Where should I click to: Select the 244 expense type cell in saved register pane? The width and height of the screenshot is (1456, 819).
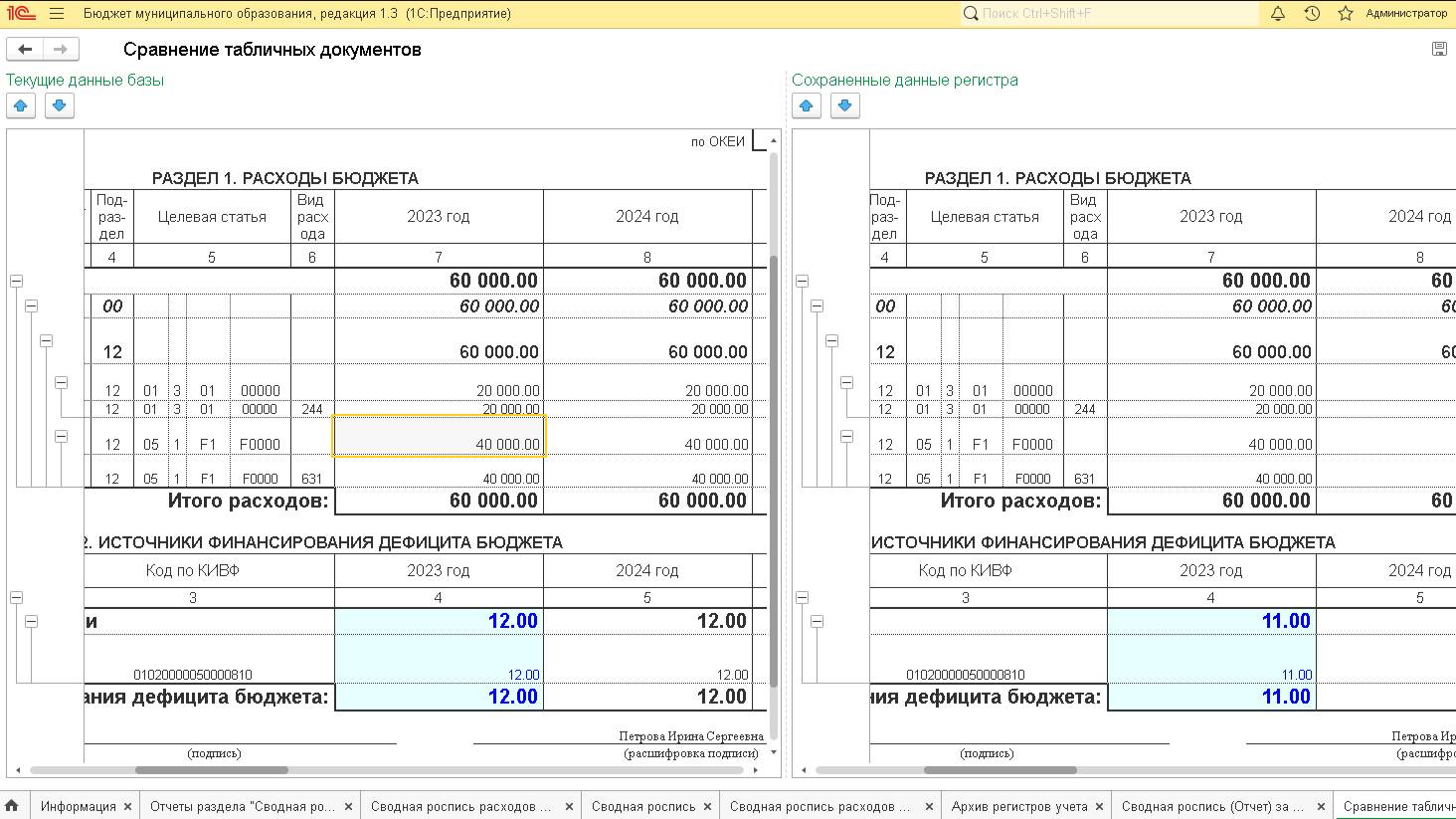pyautogui.click(x=1085, y=409)
